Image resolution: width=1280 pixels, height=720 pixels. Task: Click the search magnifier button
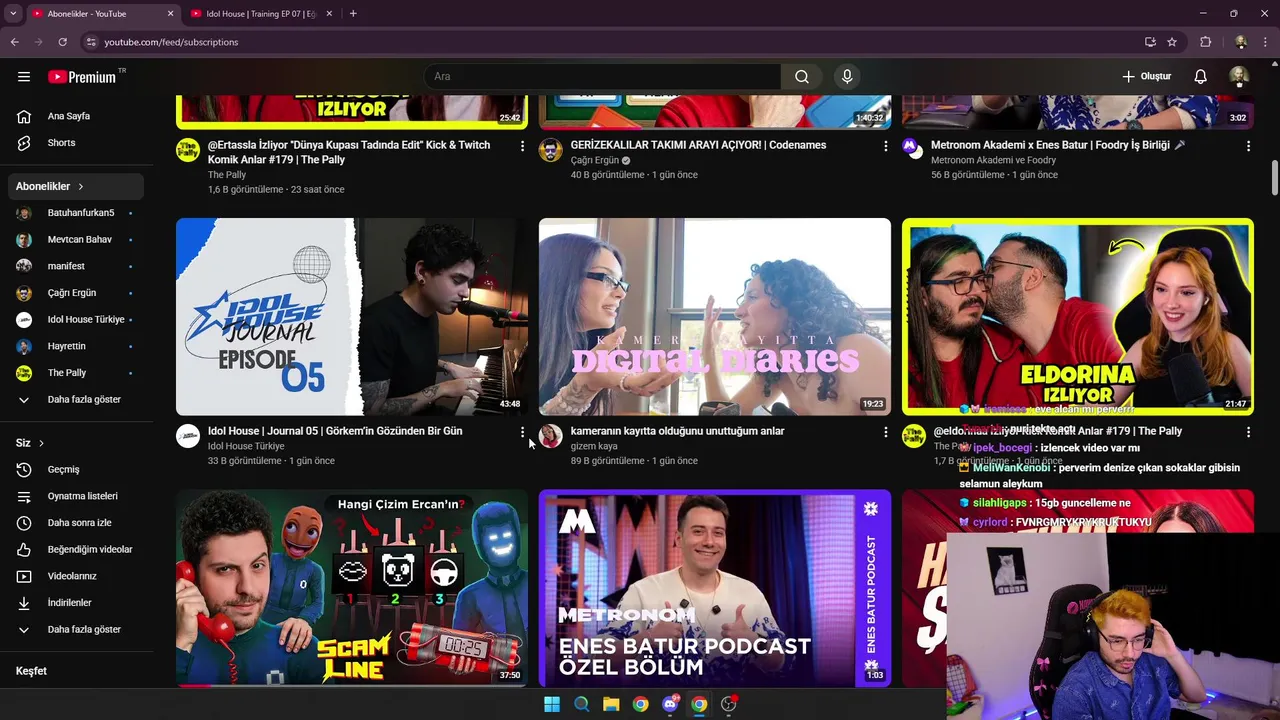tap(802, 77)
